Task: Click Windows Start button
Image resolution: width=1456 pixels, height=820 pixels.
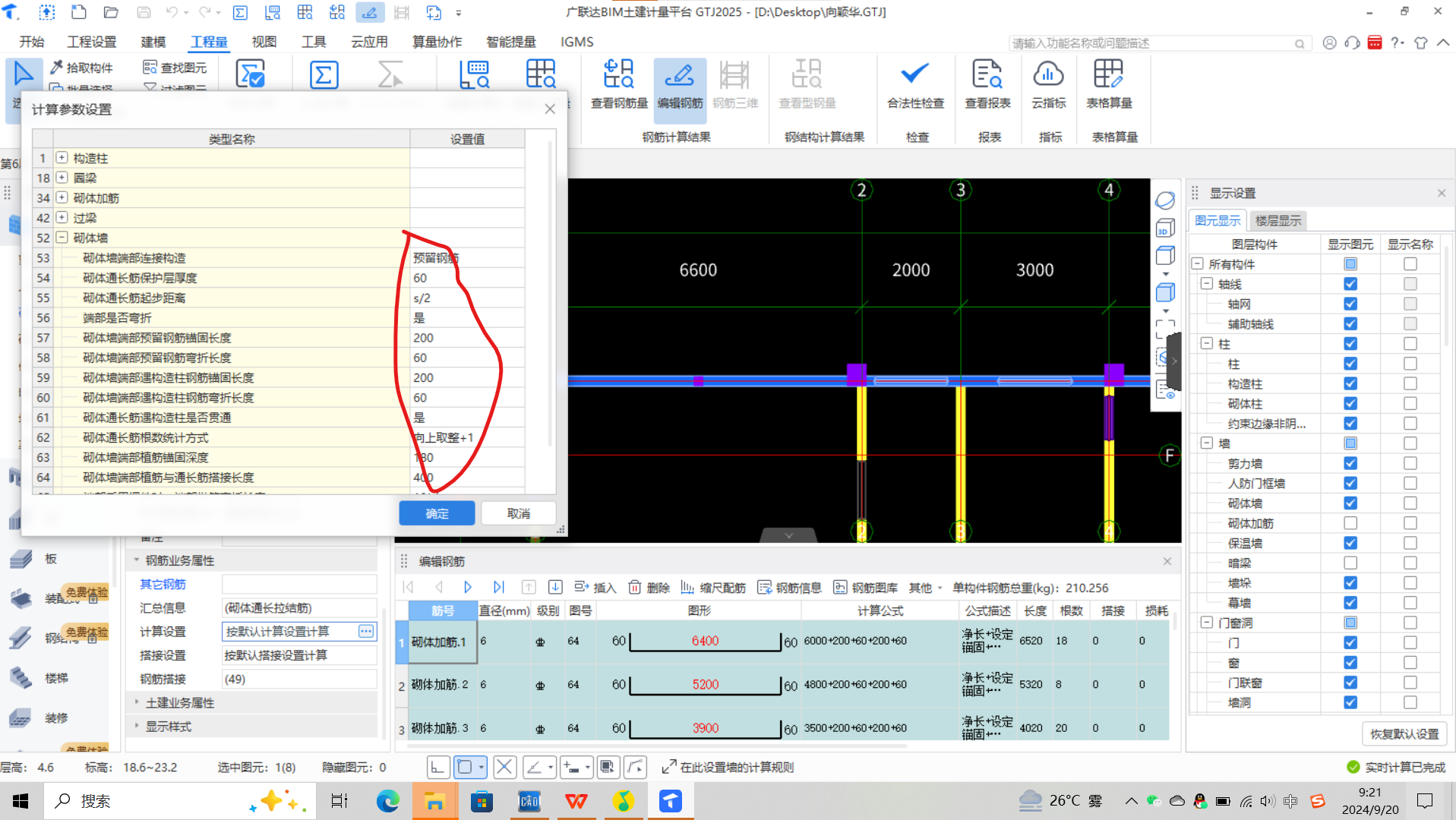Action: point(21,801)
